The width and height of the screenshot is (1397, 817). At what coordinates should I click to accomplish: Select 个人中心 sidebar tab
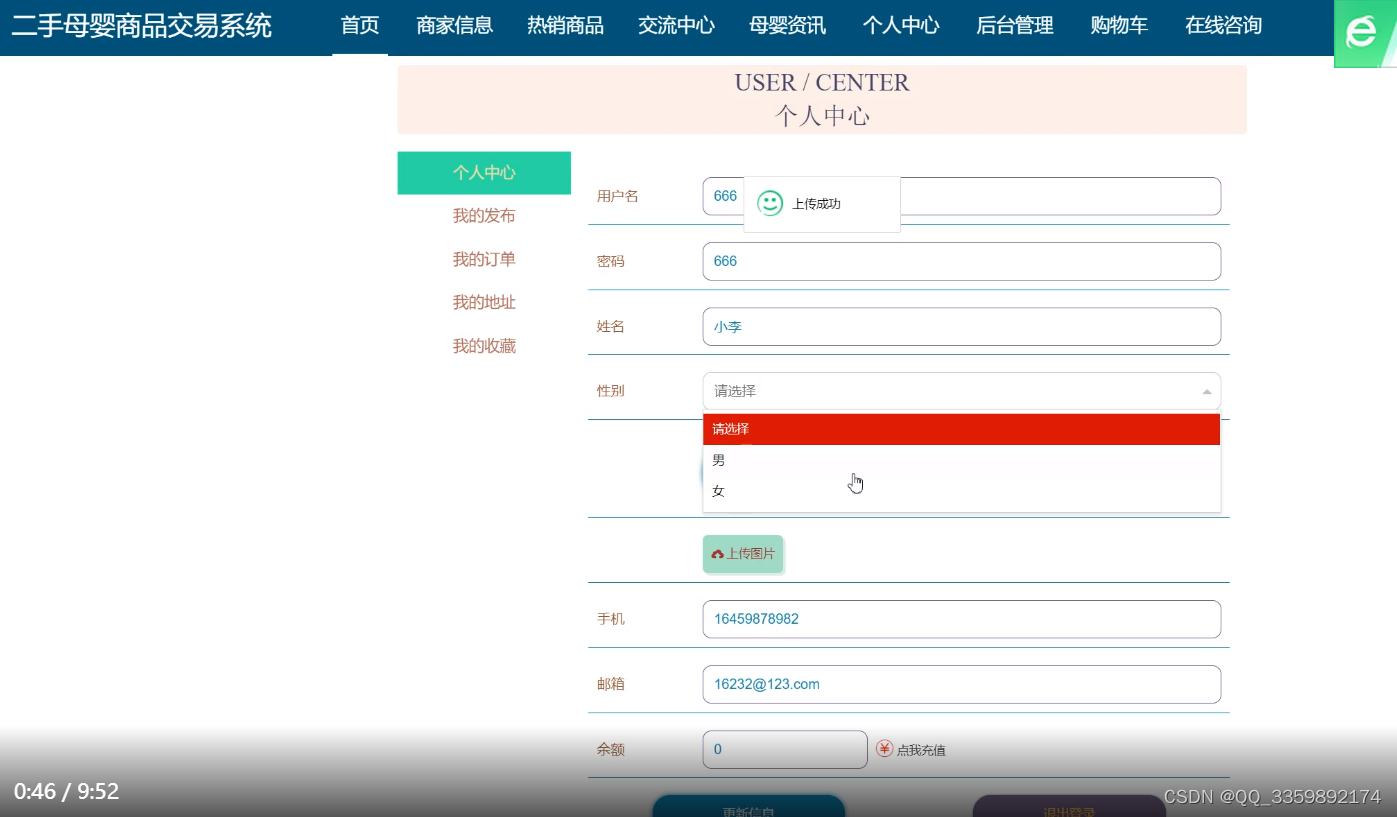click(484, 173)
